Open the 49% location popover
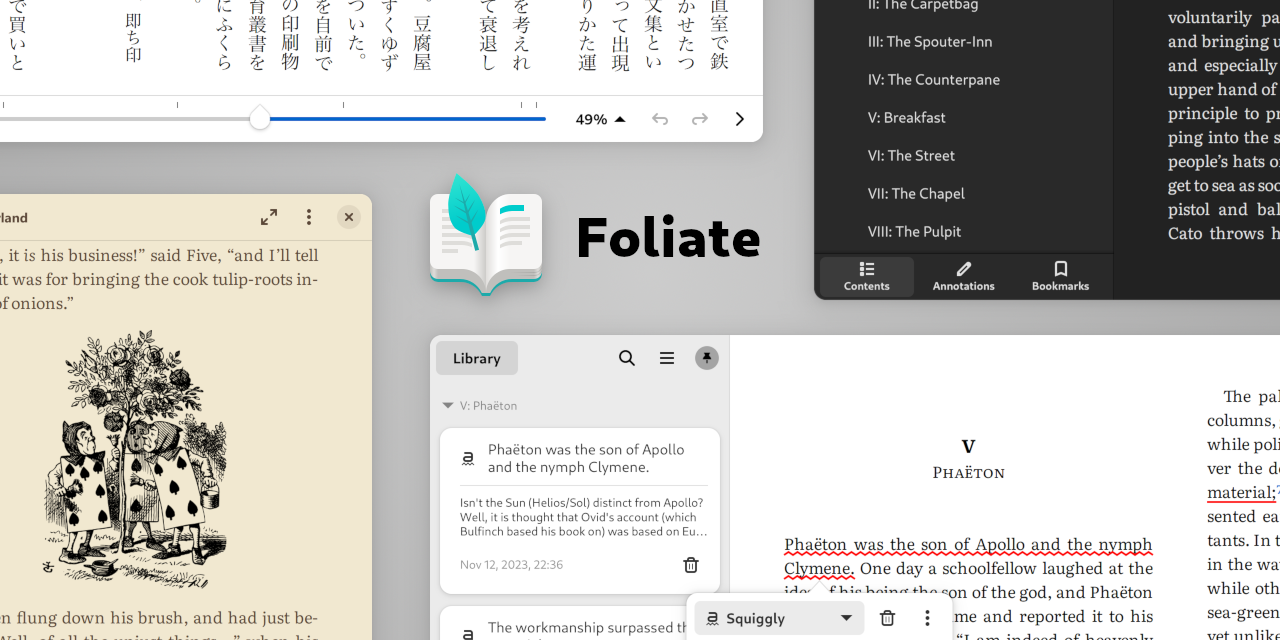The image size is (1280, 640). [600, 119]
